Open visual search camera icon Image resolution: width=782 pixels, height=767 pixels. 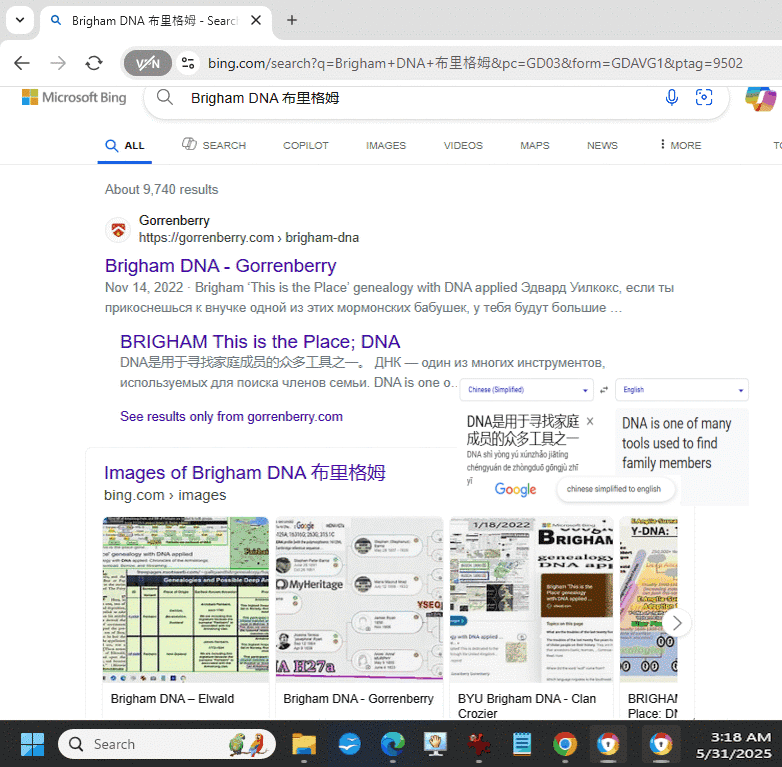point(704,98)
